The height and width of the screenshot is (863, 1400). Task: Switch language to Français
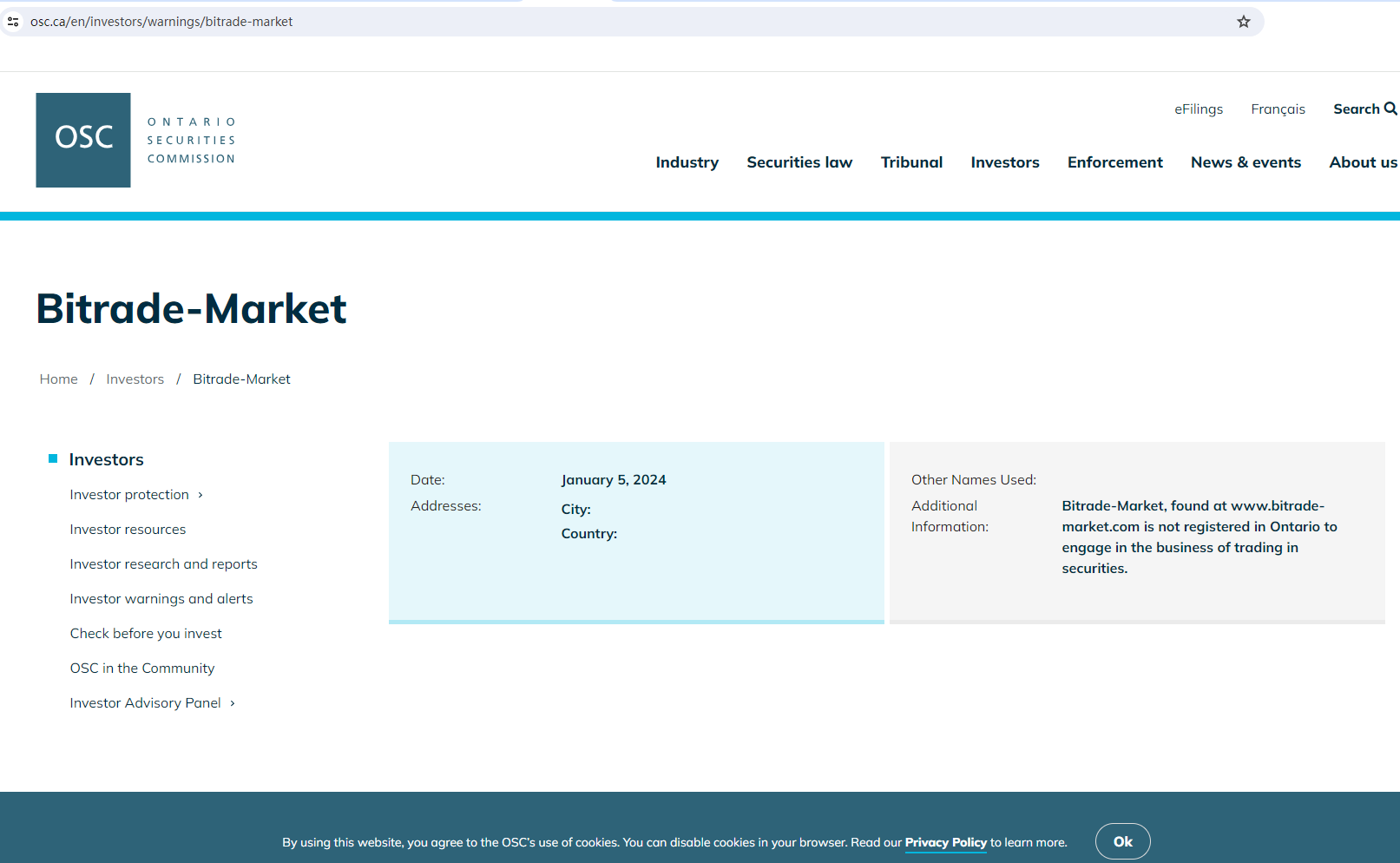[x=1278, y=109]
